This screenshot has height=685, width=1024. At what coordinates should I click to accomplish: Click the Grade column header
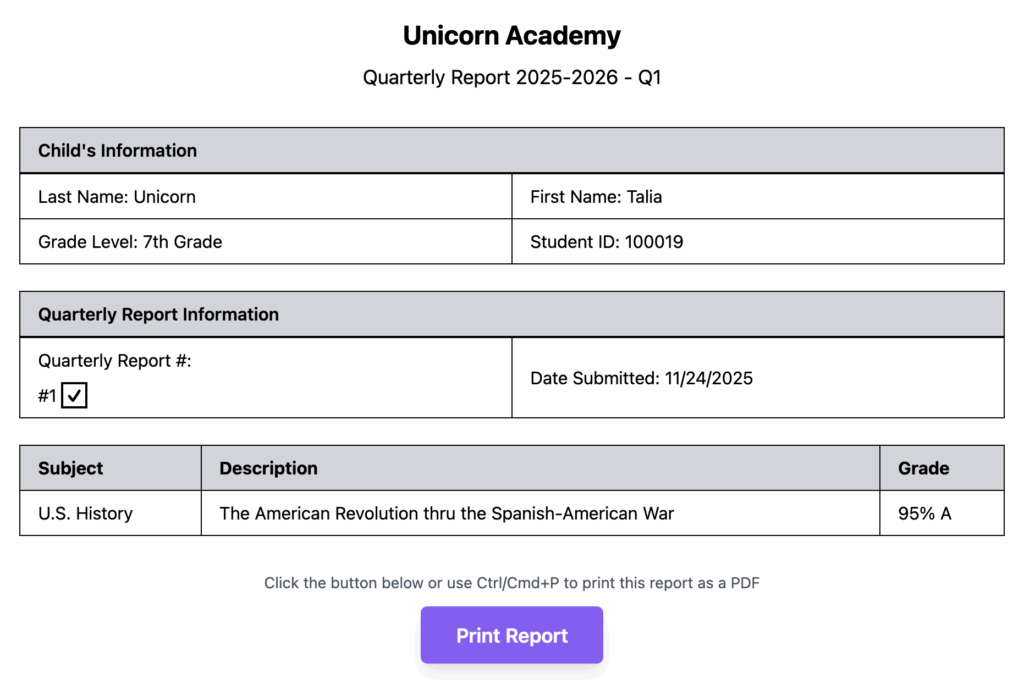(923, 468)
